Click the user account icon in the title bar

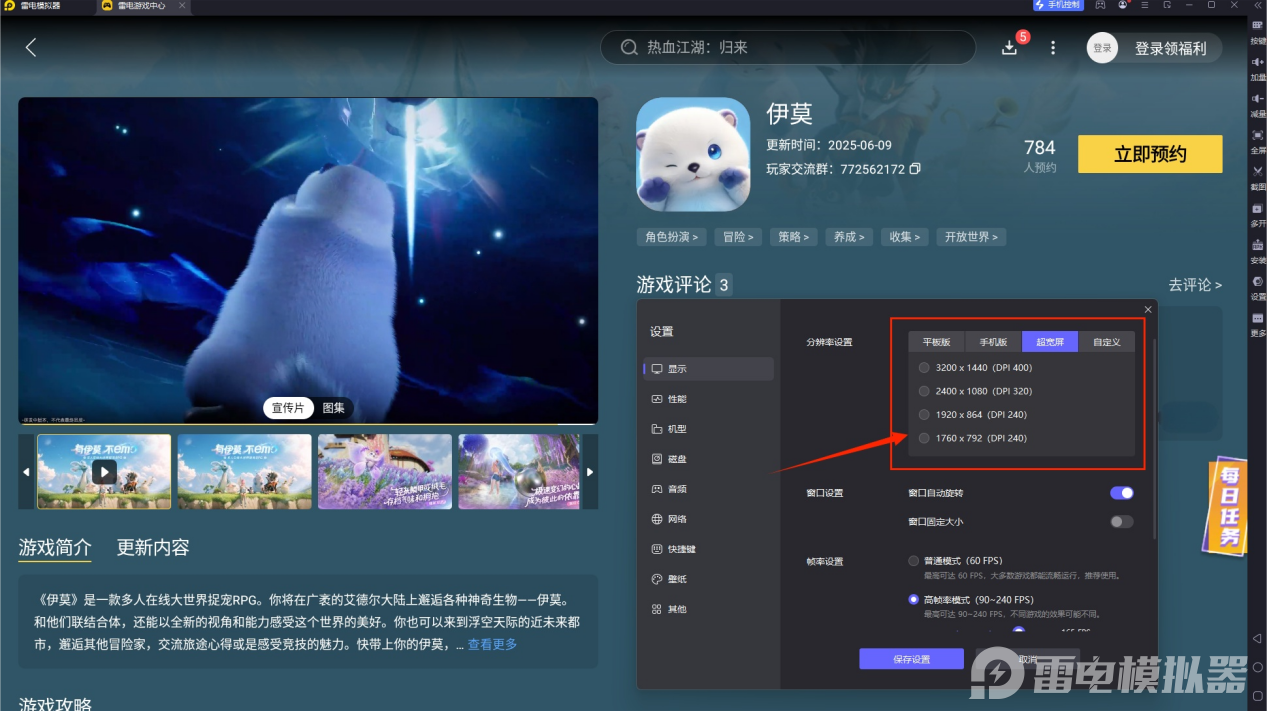coord(1124,5)
